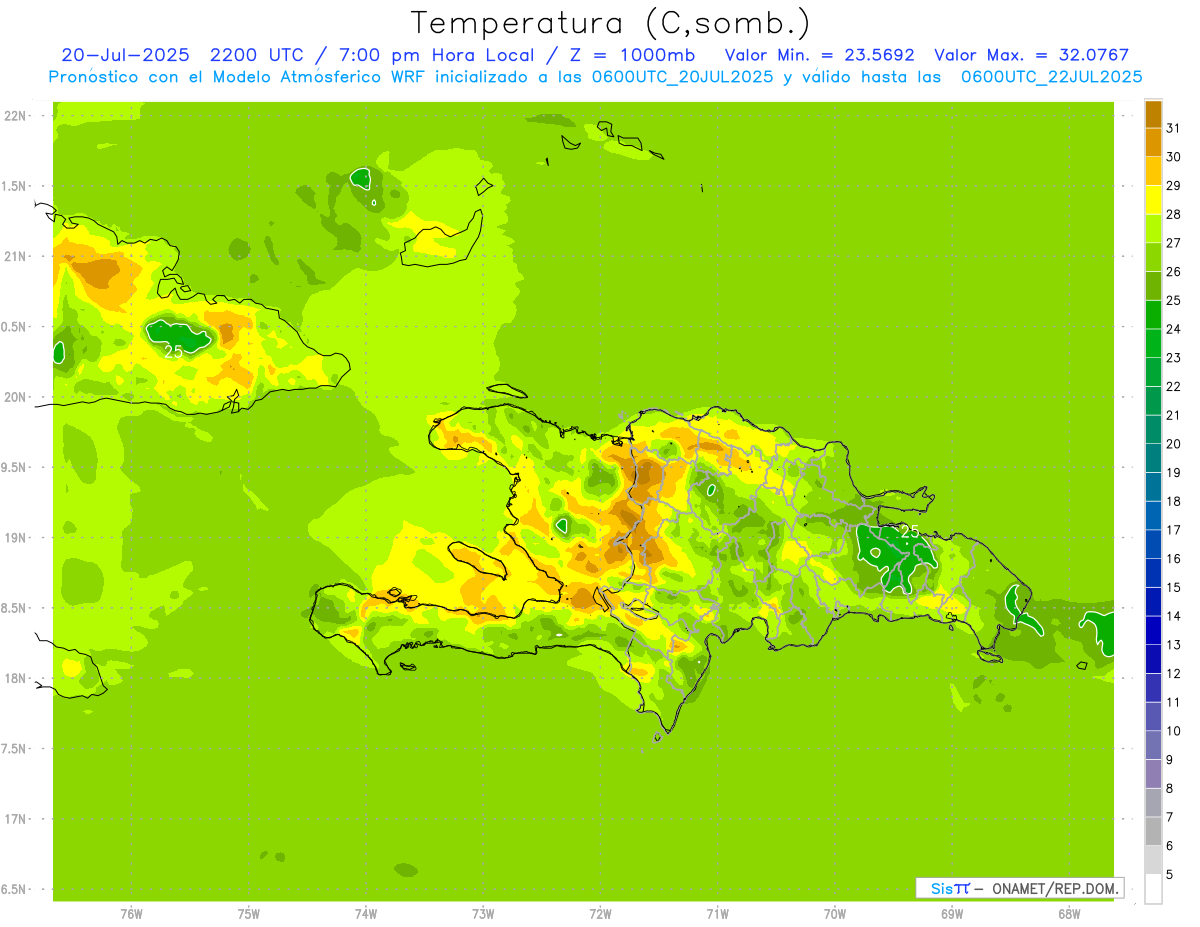Pick the color bar segment between 28 and 29
The width and height of the screenshot is (1200, 927).
[1153, 200]
